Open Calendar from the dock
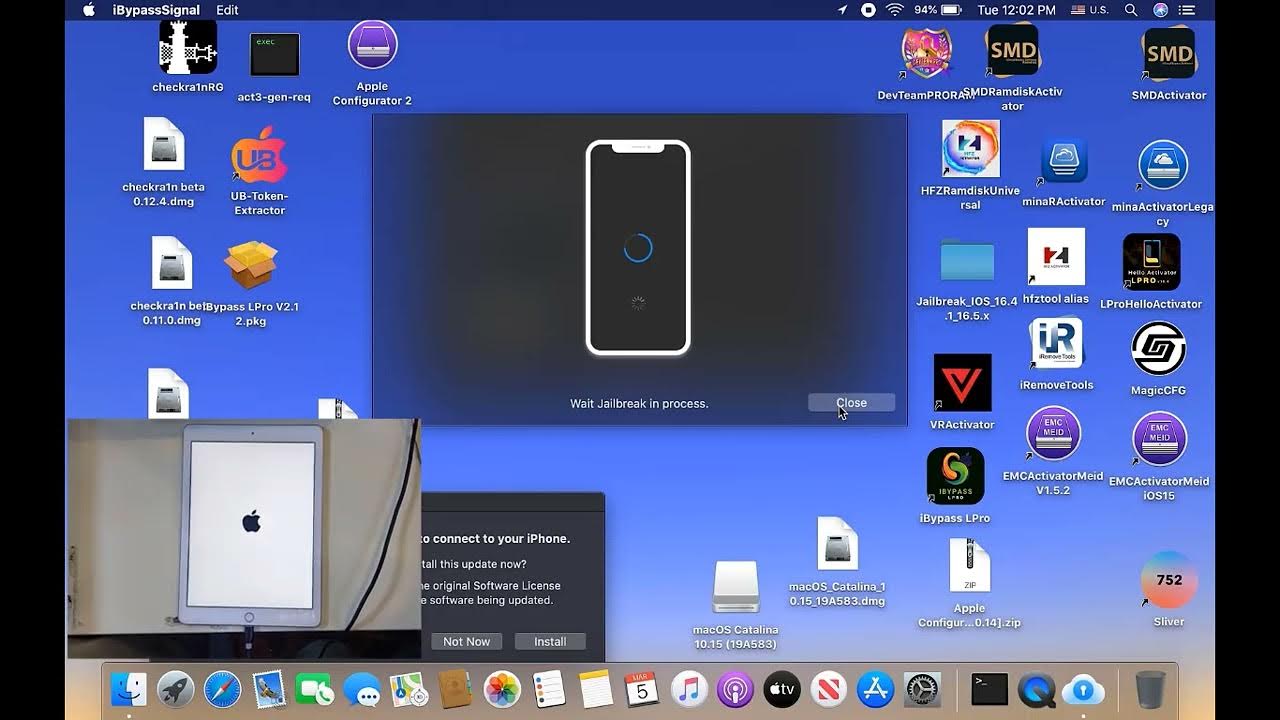This screenshot has height=720, width=1280. pyautogui.click(x=641, y=690)
